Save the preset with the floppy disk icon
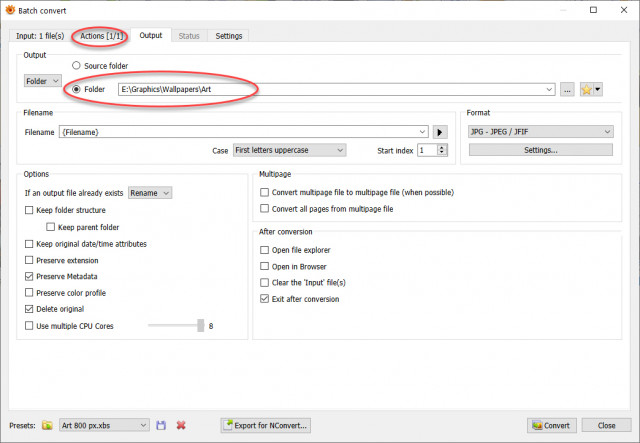 161,425
